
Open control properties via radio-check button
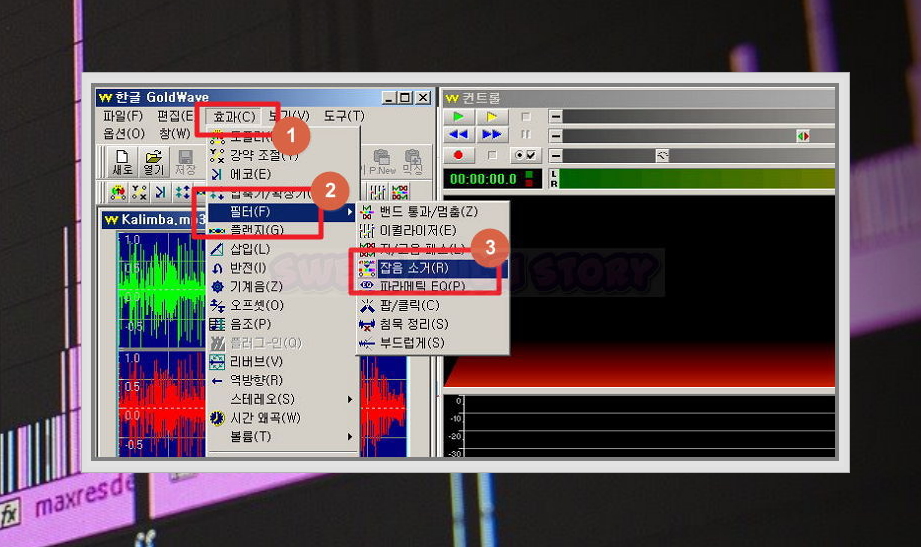click(526, 155)
